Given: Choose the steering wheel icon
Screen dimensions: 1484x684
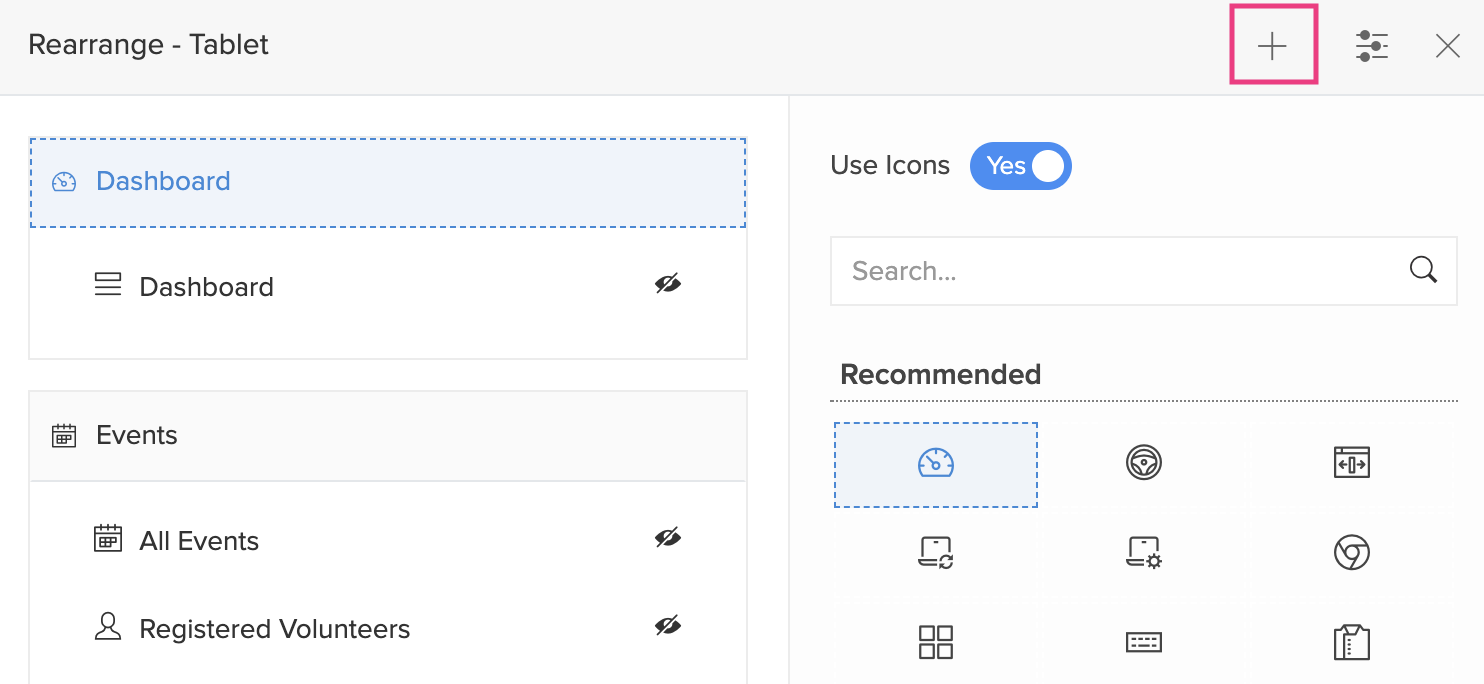Looking at the screenshot, I should tap(1143, 463).
